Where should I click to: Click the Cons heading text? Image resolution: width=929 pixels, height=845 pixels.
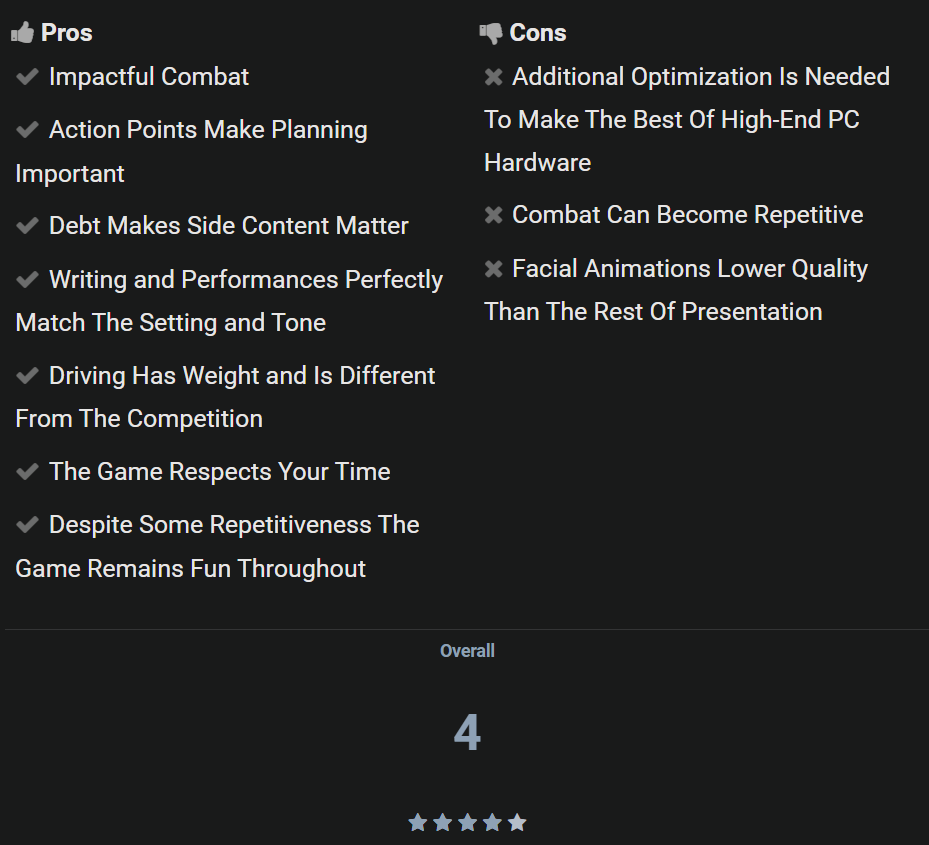pos(538,33)
